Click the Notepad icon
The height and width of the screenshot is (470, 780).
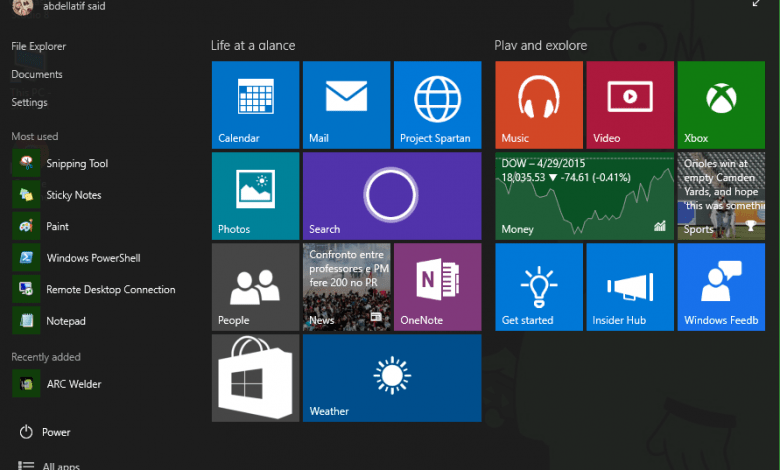point(26,321)
